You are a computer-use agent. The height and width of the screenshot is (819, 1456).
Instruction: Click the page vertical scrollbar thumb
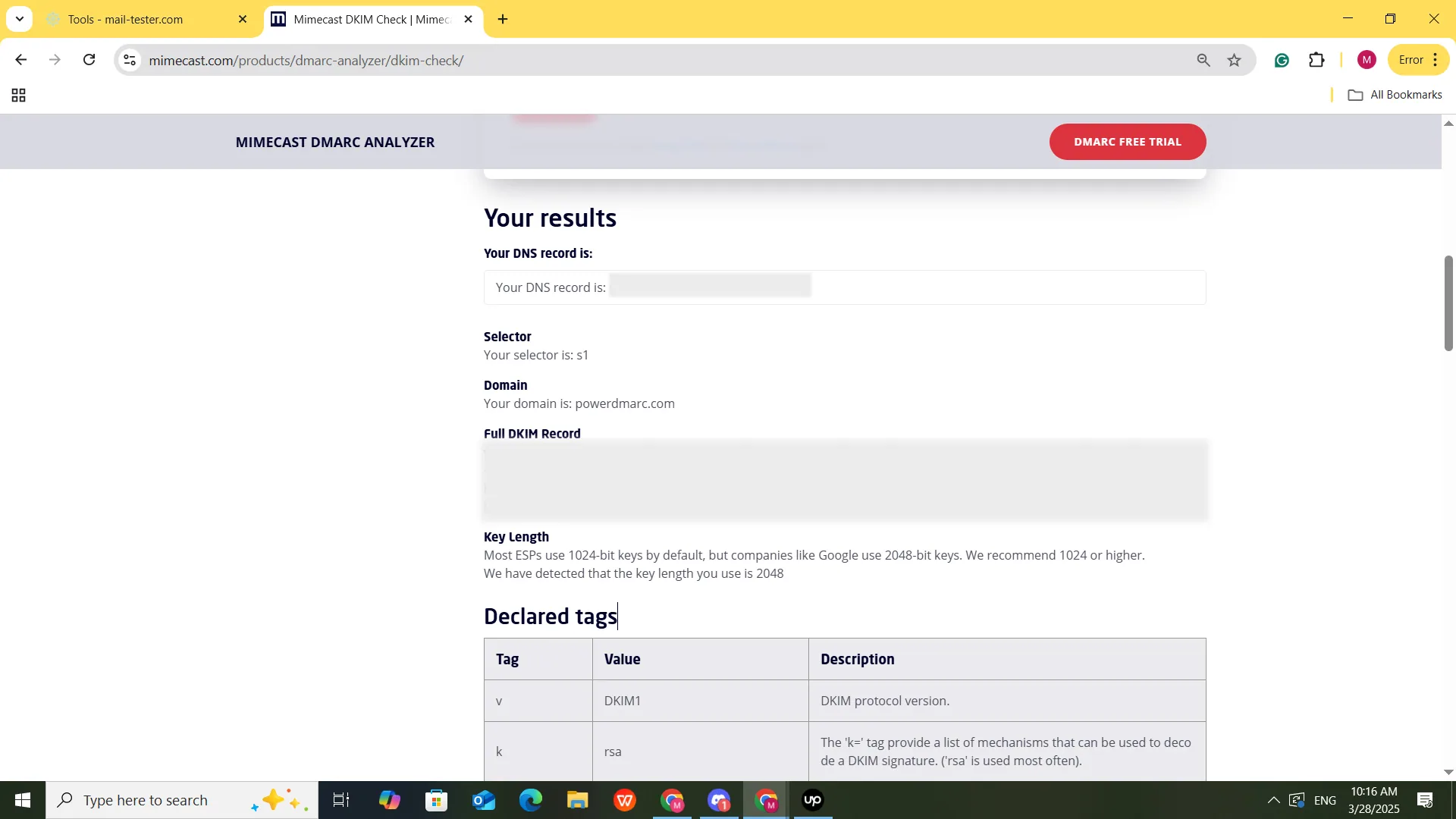click(1448, 303)
